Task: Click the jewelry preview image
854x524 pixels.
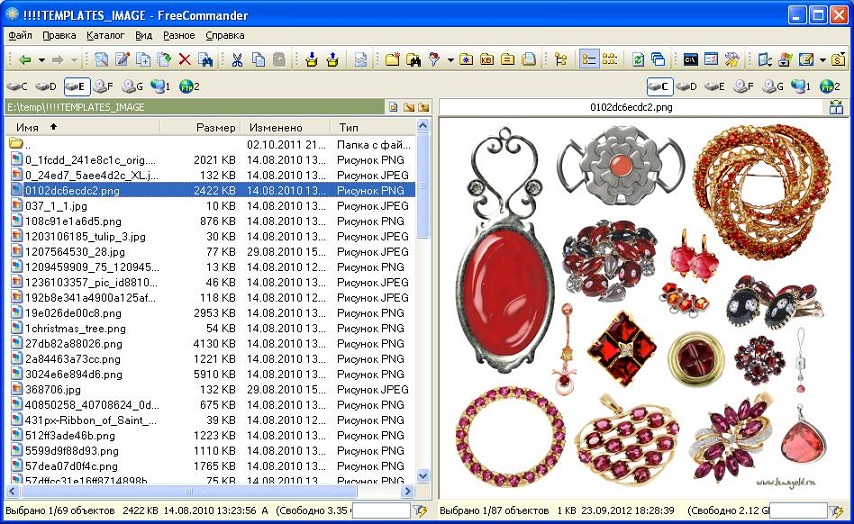Action: coord(643,307)
